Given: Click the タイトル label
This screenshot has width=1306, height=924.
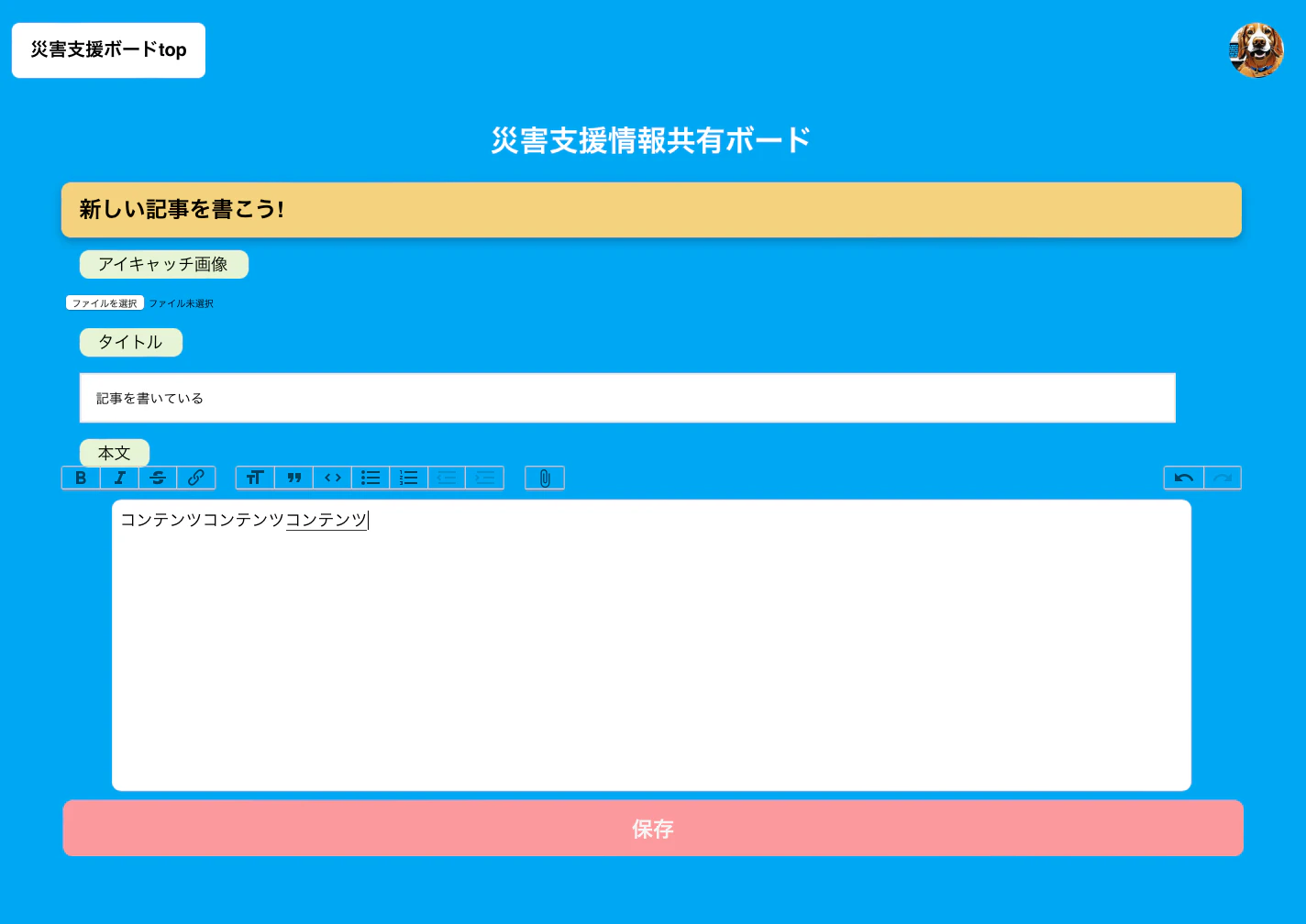Looking at the screenshot, I should (130, 343).
